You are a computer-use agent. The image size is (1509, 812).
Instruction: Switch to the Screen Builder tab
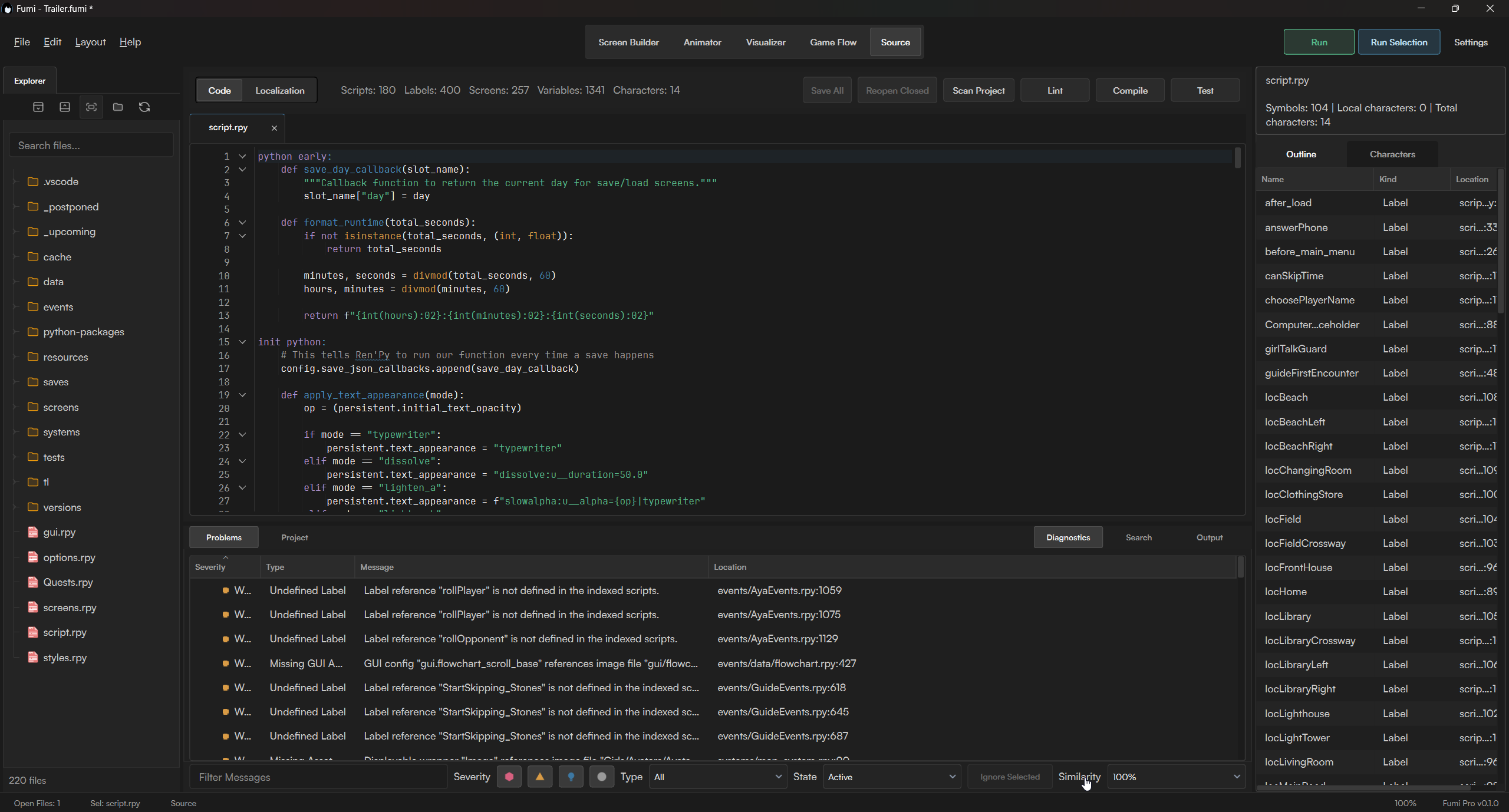(628, 42)
